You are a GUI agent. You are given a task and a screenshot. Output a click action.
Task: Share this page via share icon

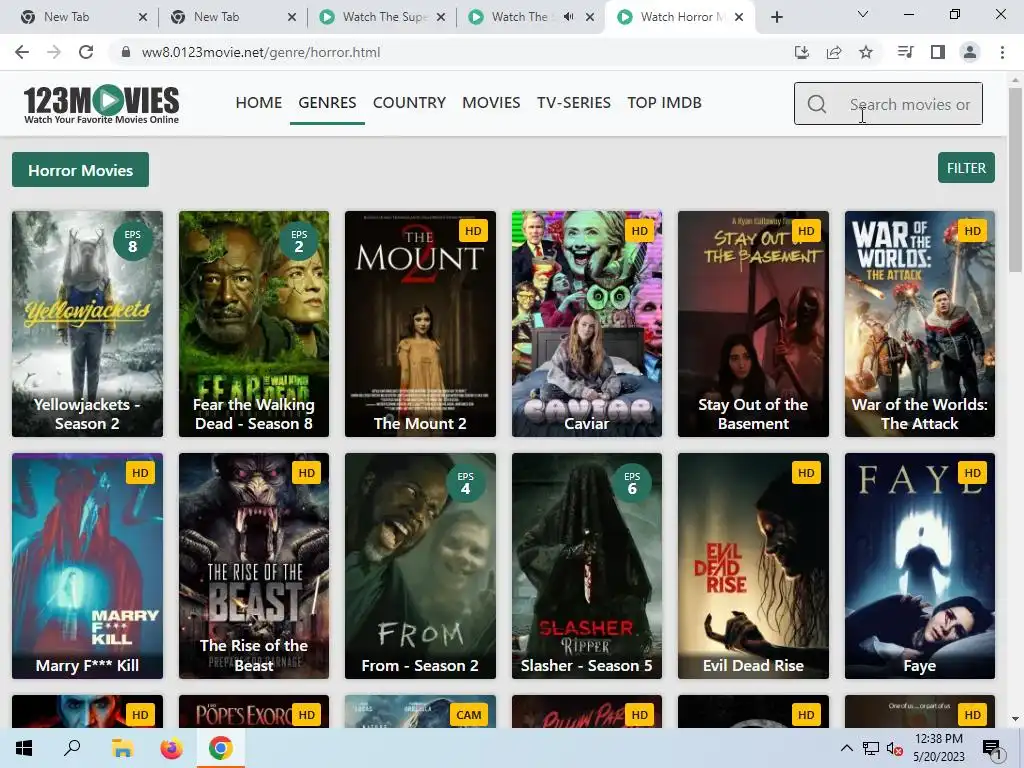pyautogui.click(x=834, y=52)
